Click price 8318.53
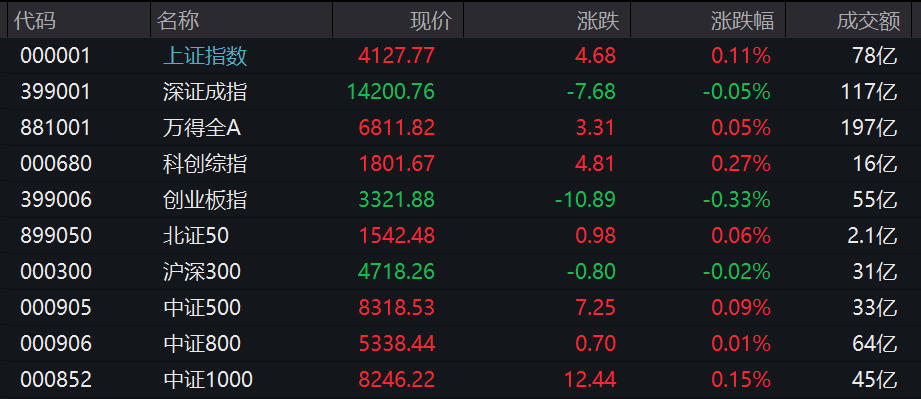This screenshot has width=921, height=399. (x=396, y=307)
